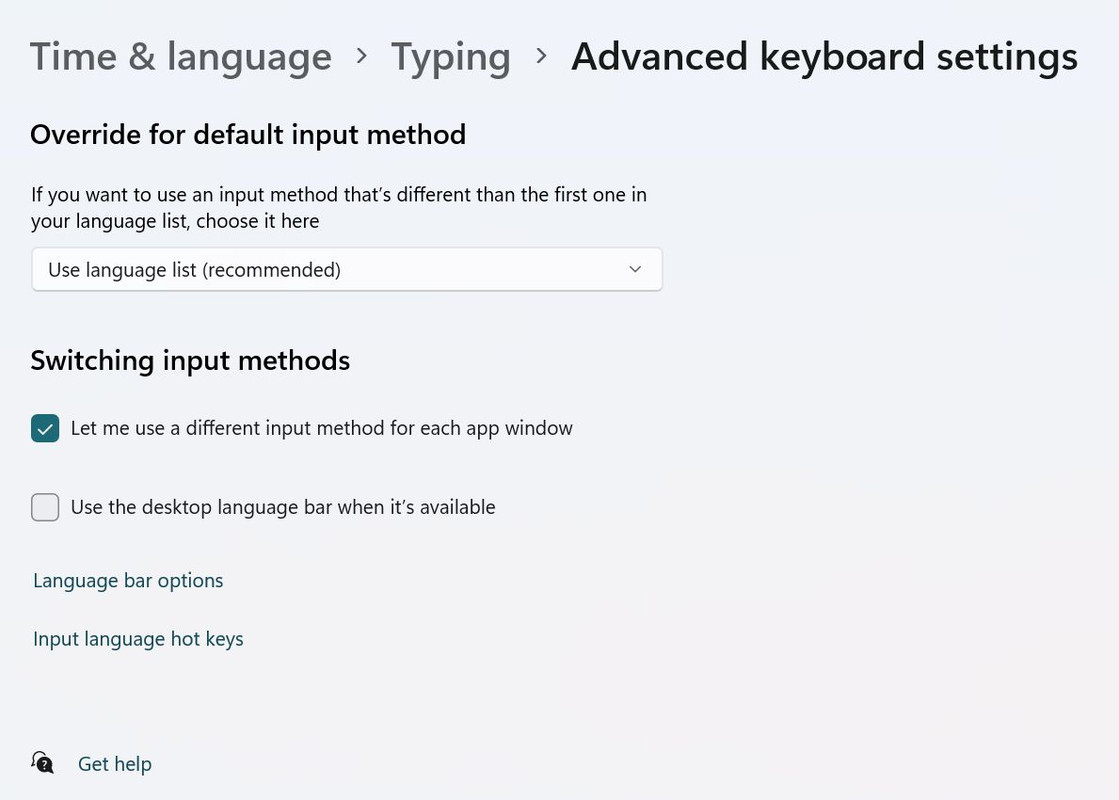Click the checkmark icon of the checked box

45,429
